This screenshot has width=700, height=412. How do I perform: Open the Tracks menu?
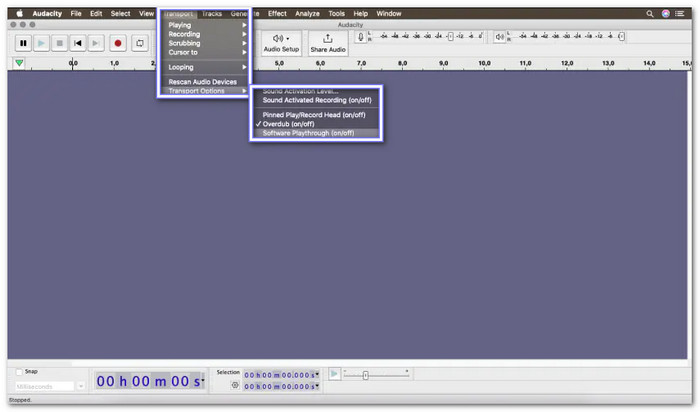(x=212, y=14)
